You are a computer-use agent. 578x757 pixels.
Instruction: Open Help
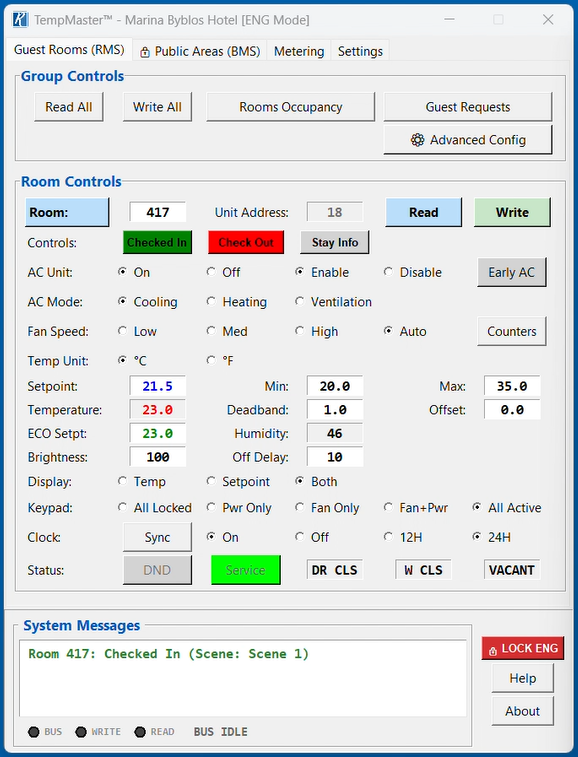tap(522, 678)
